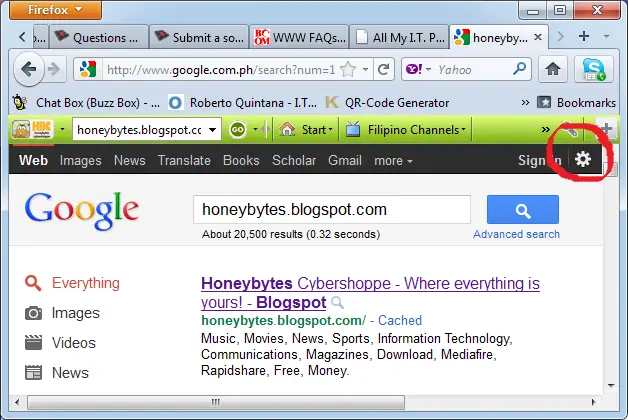Open the Start toolbar menu

coord(306,129)
